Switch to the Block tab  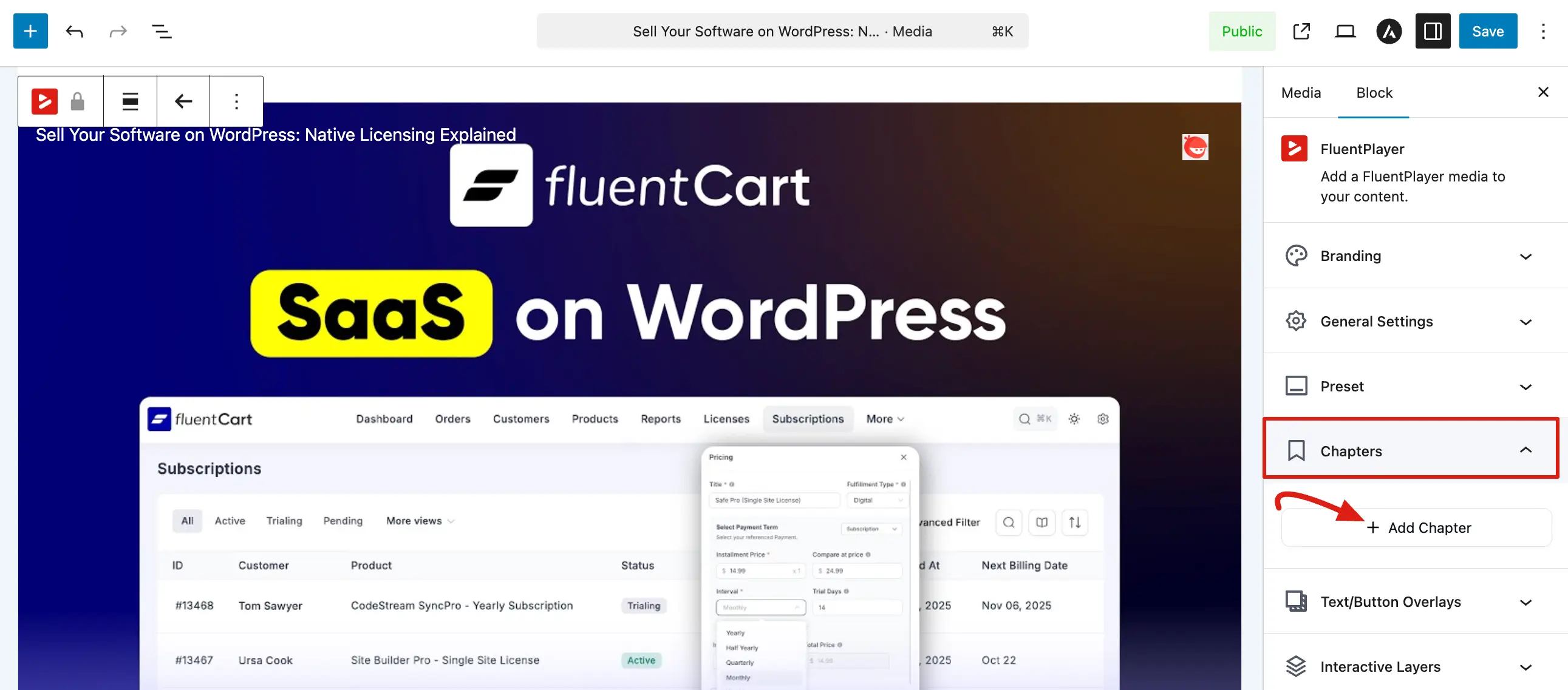pyautogui.click(x=1374, y=92)
